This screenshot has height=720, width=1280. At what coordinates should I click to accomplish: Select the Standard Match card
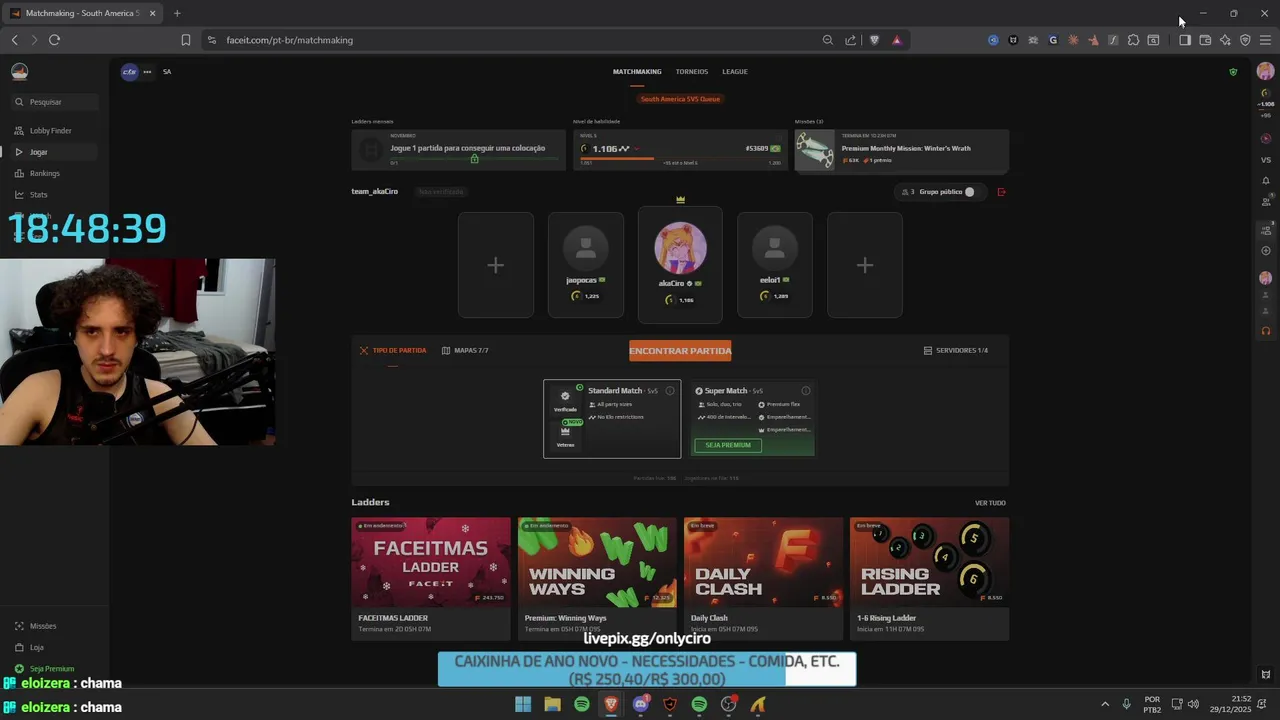(612, 419)
